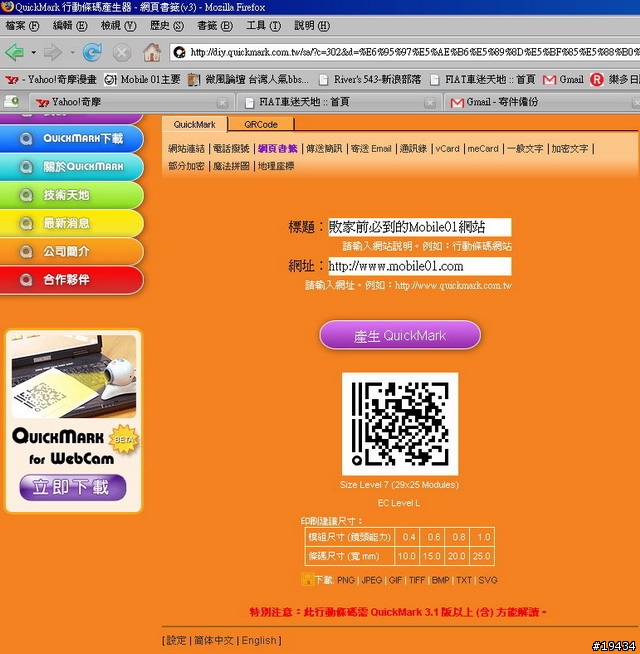
Task: Open the 技術天地 sidebar button
Action: coord(72,195)
